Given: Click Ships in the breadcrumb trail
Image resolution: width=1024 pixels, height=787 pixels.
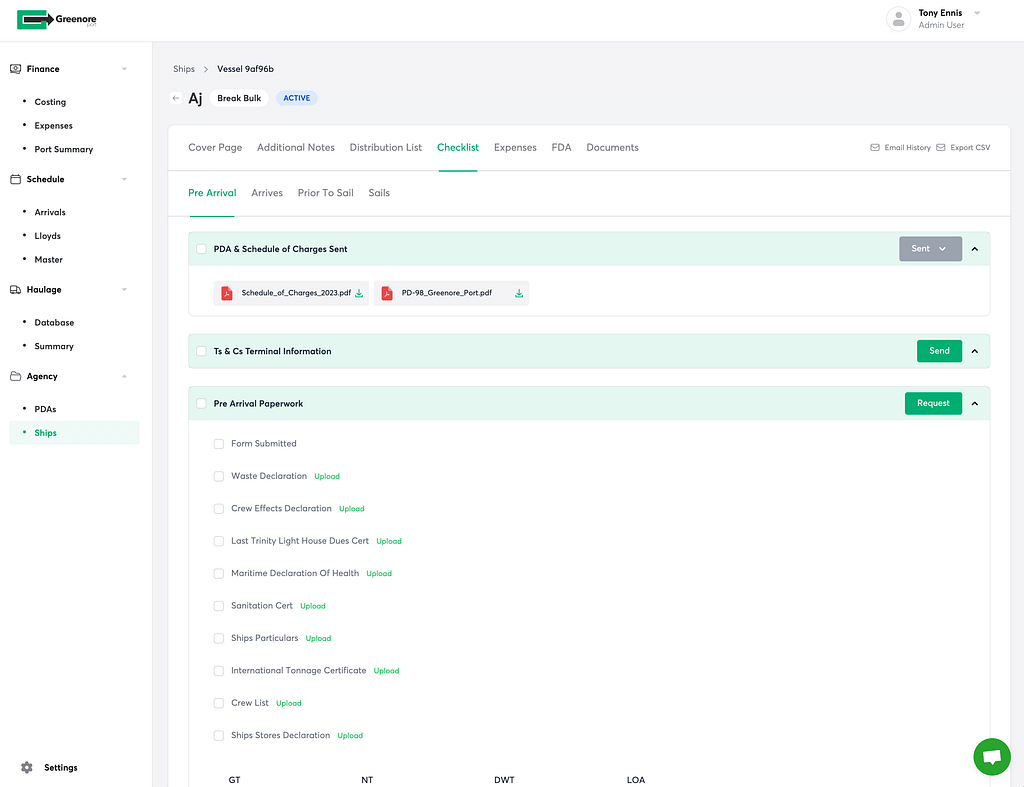Looking at the screenshot, I should click(184, 69).
